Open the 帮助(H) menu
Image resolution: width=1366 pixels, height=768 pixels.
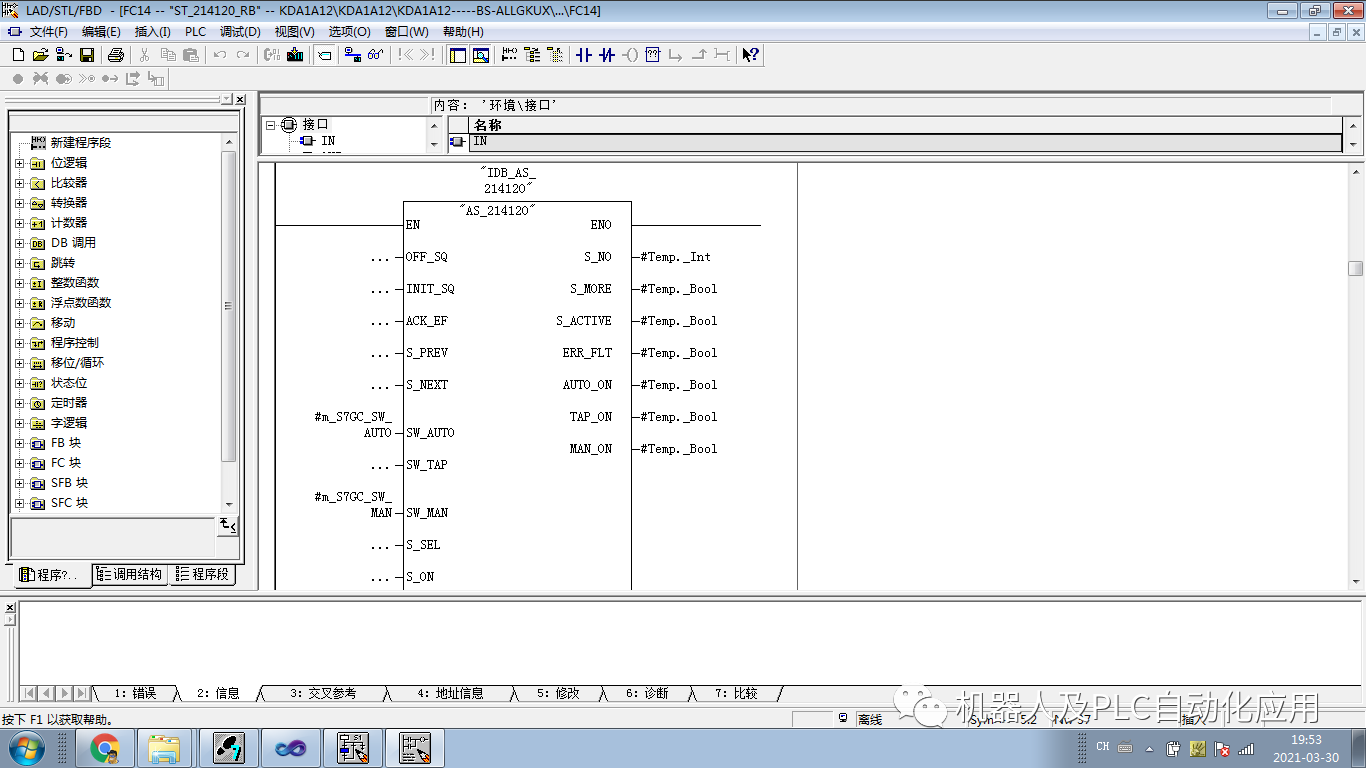pos(463,32)
